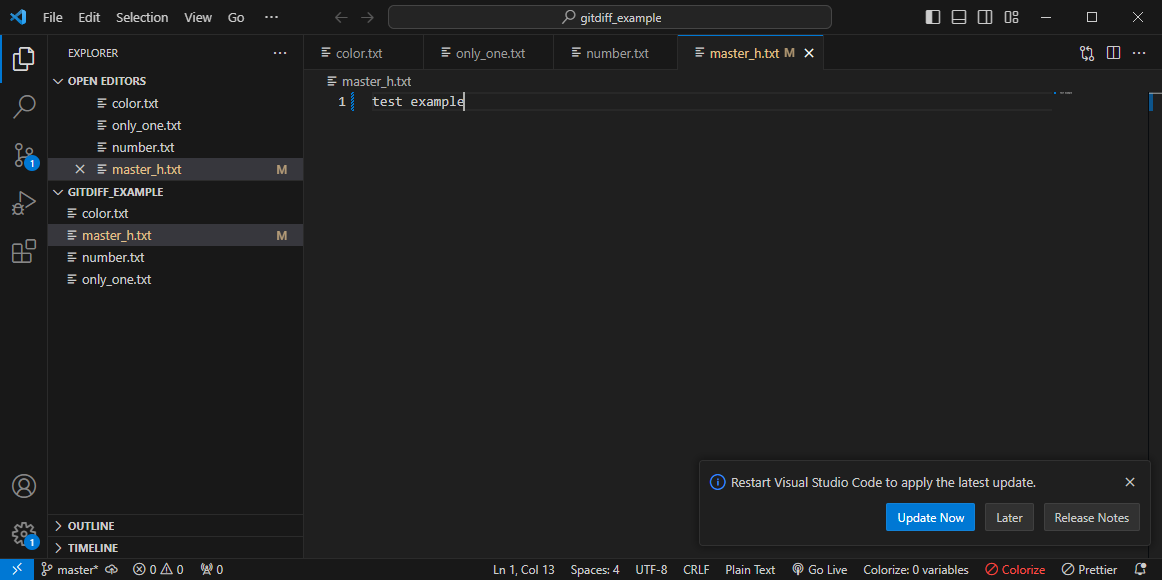Expand the Timeline section

(x=175, y=548)
